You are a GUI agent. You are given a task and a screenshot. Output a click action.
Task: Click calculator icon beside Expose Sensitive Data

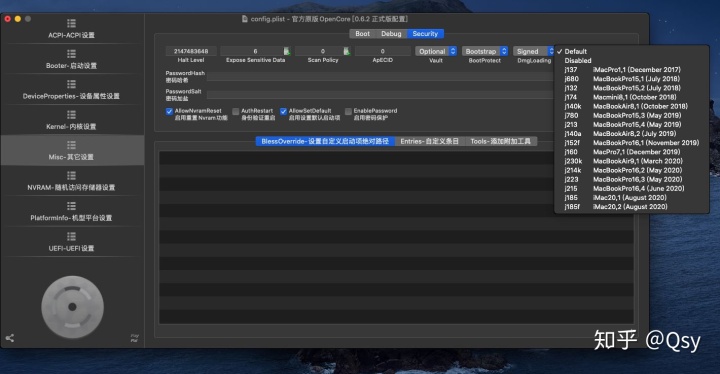coord(287,51)
